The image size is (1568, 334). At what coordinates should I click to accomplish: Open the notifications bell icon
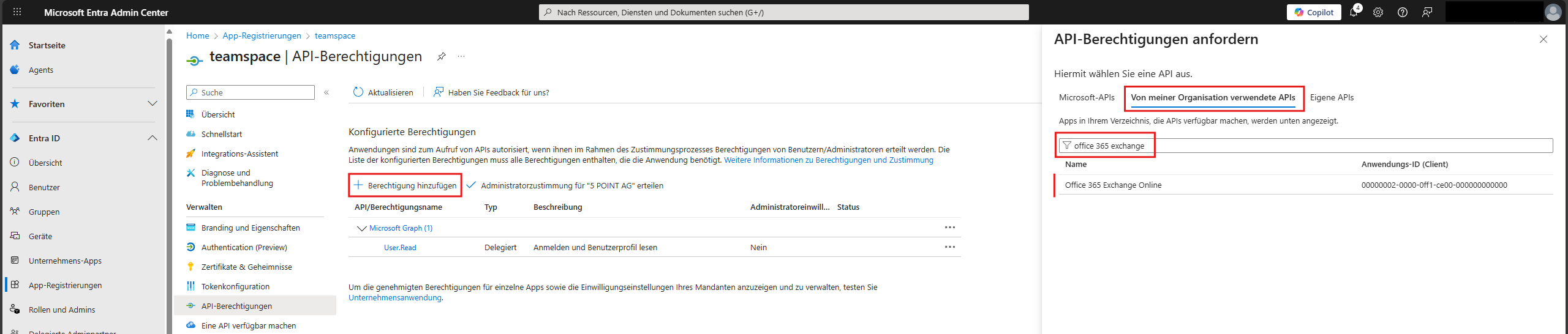pyautogui.click(x=1354, y=12)
